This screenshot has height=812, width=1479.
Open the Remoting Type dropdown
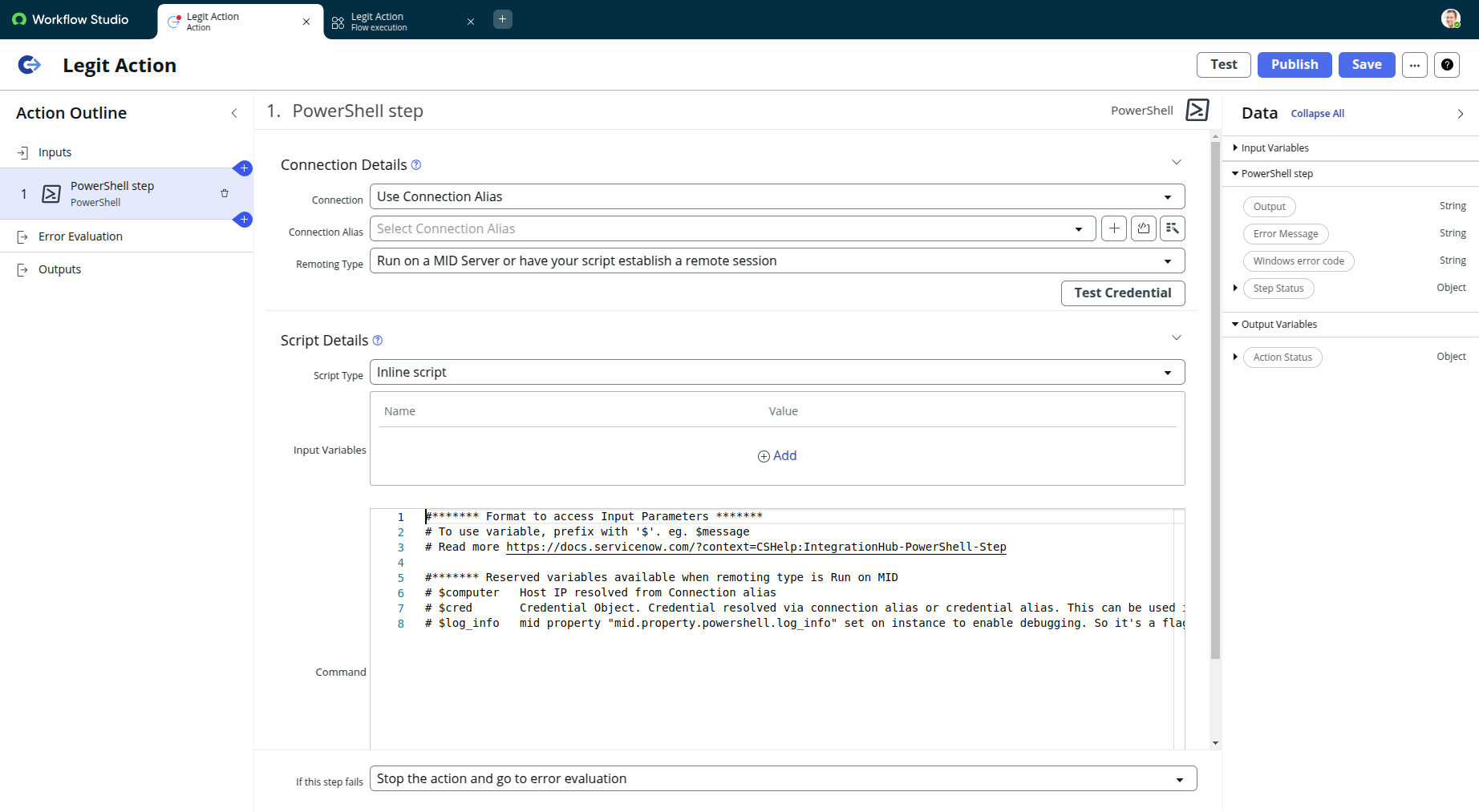(1168, 261)
